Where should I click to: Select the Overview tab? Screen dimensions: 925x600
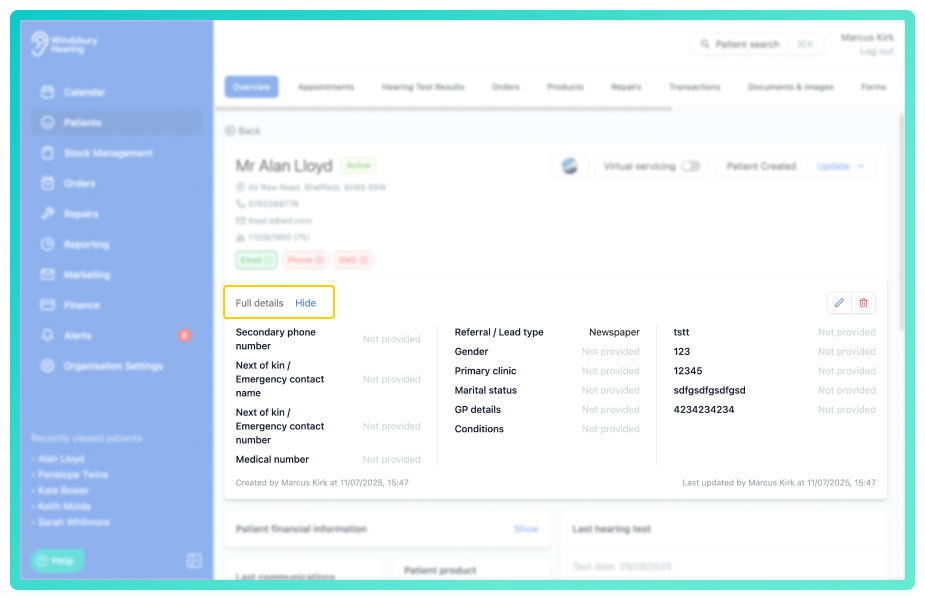click(x=251, y=87)
